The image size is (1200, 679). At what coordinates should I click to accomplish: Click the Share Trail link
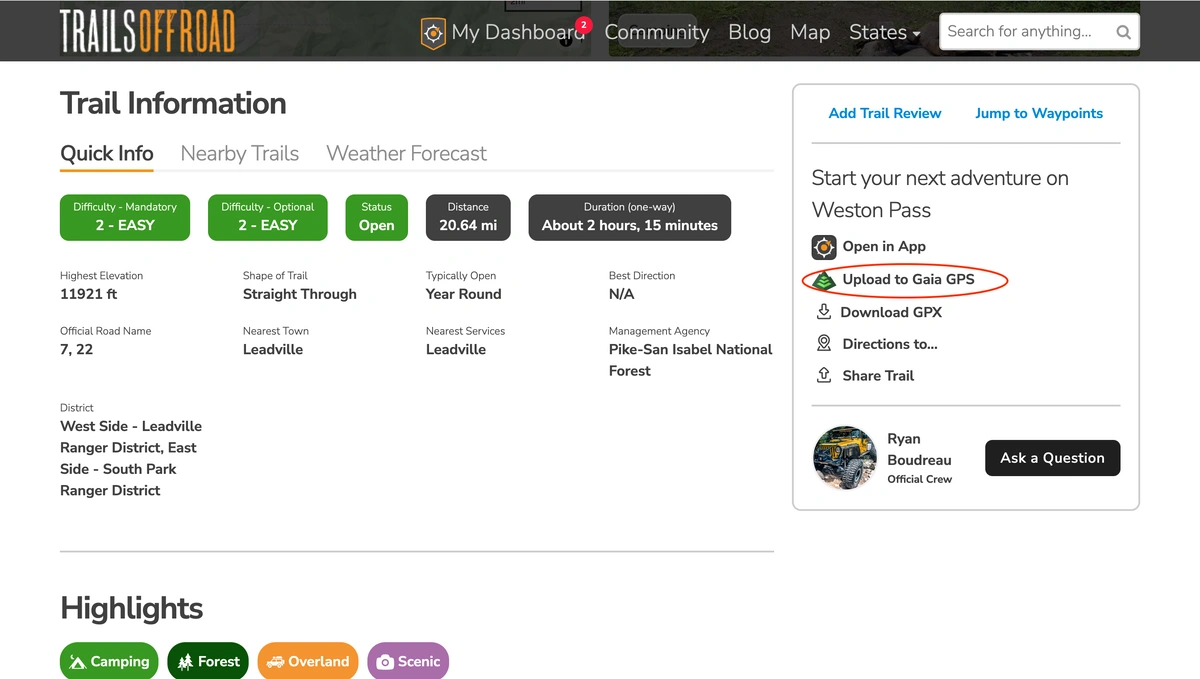878,376
